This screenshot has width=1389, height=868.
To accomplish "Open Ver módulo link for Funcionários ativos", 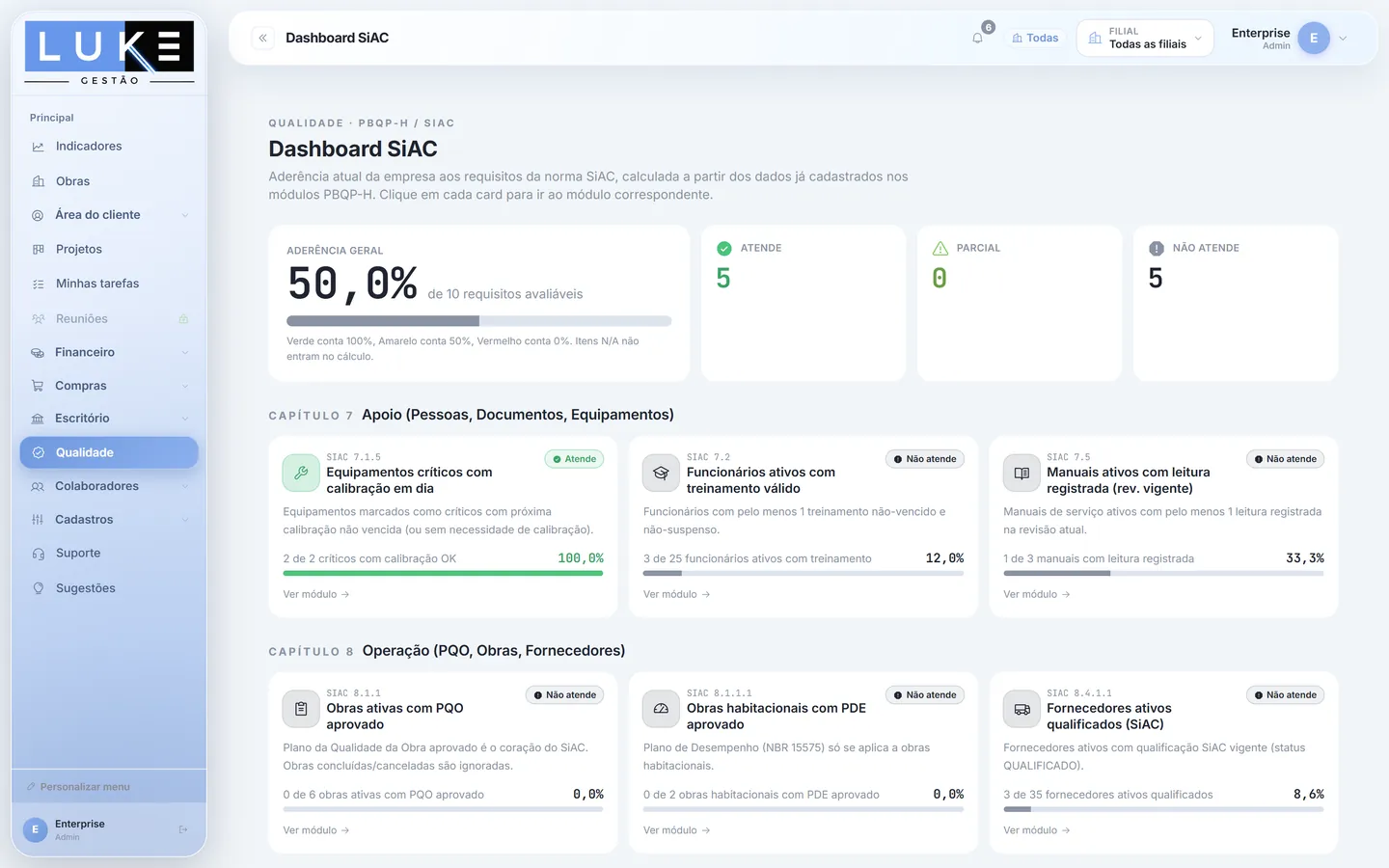I will click(676, 594).
